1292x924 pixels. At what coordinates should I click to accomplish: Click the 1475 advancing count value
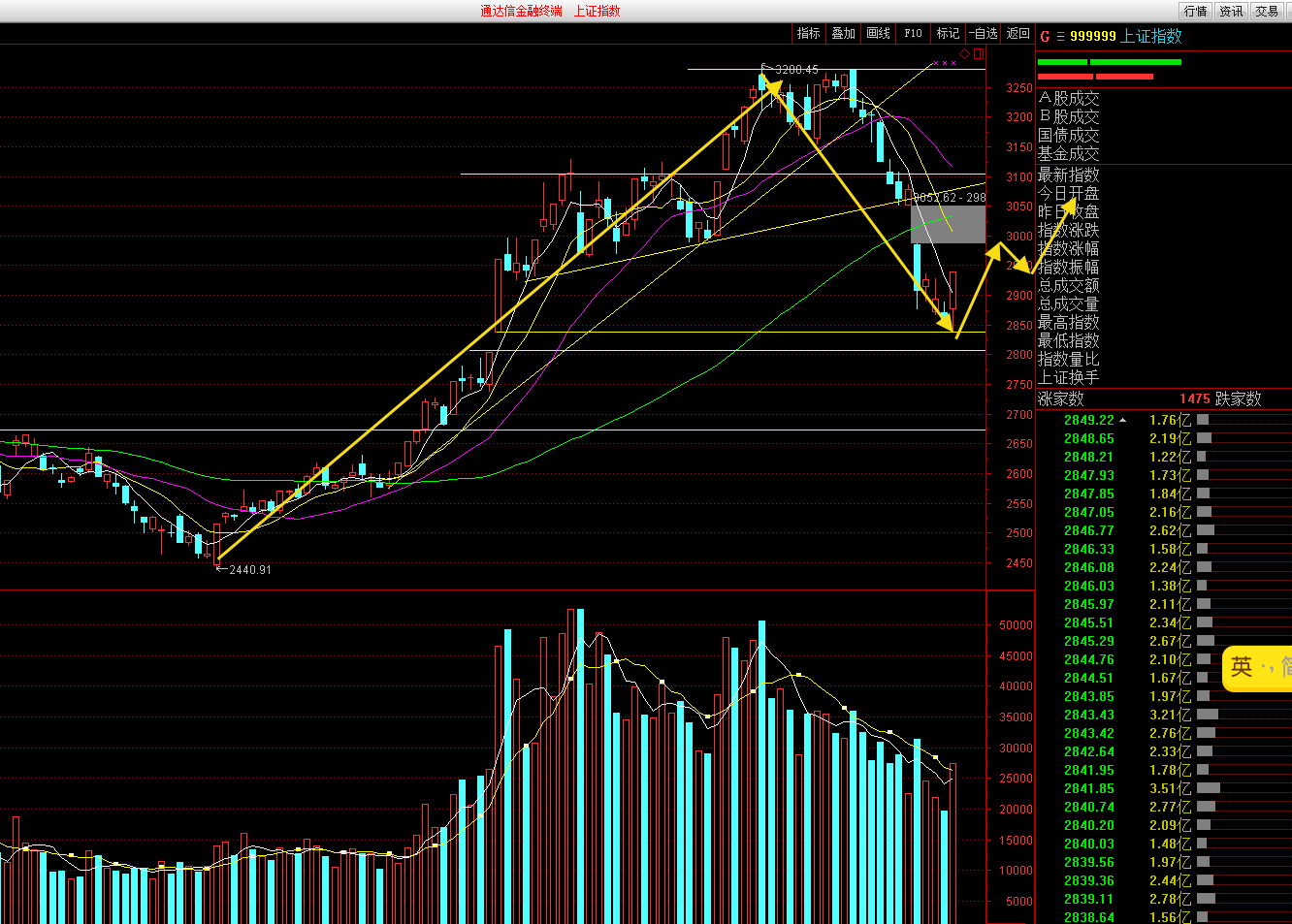coord(1195,398)
